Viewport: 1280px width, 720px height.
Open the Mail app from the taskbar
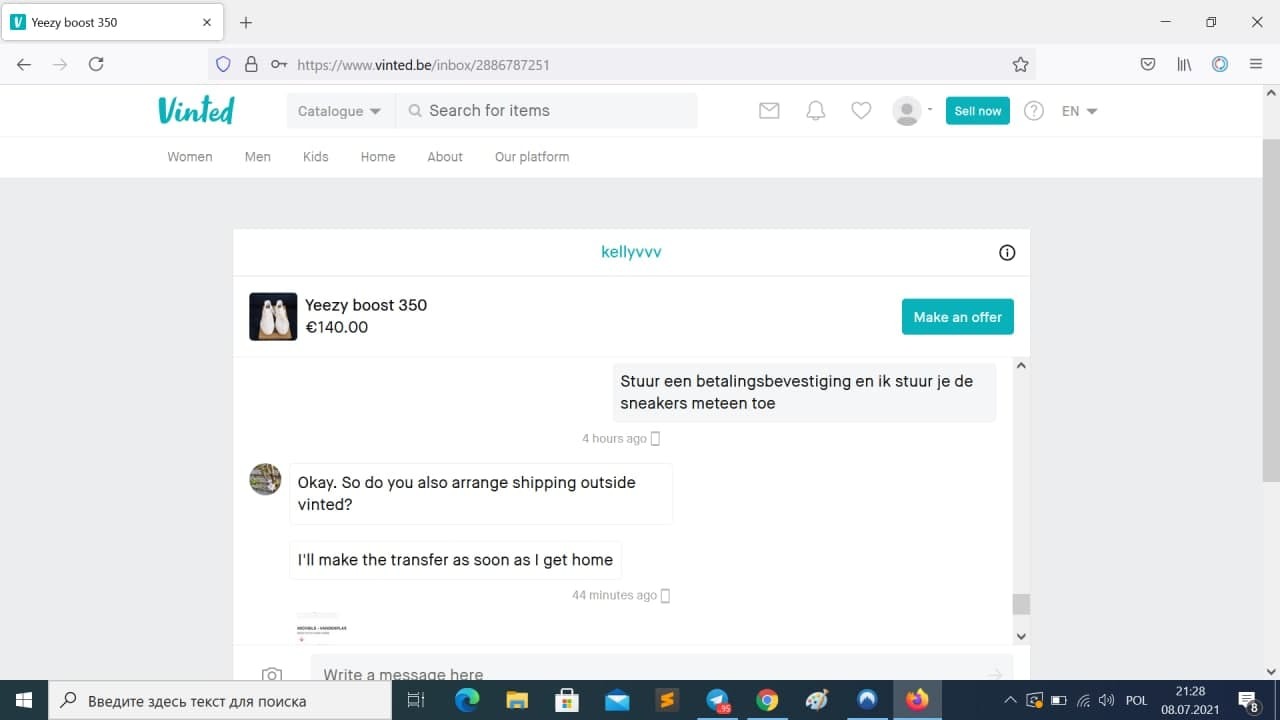coord(617,700)
